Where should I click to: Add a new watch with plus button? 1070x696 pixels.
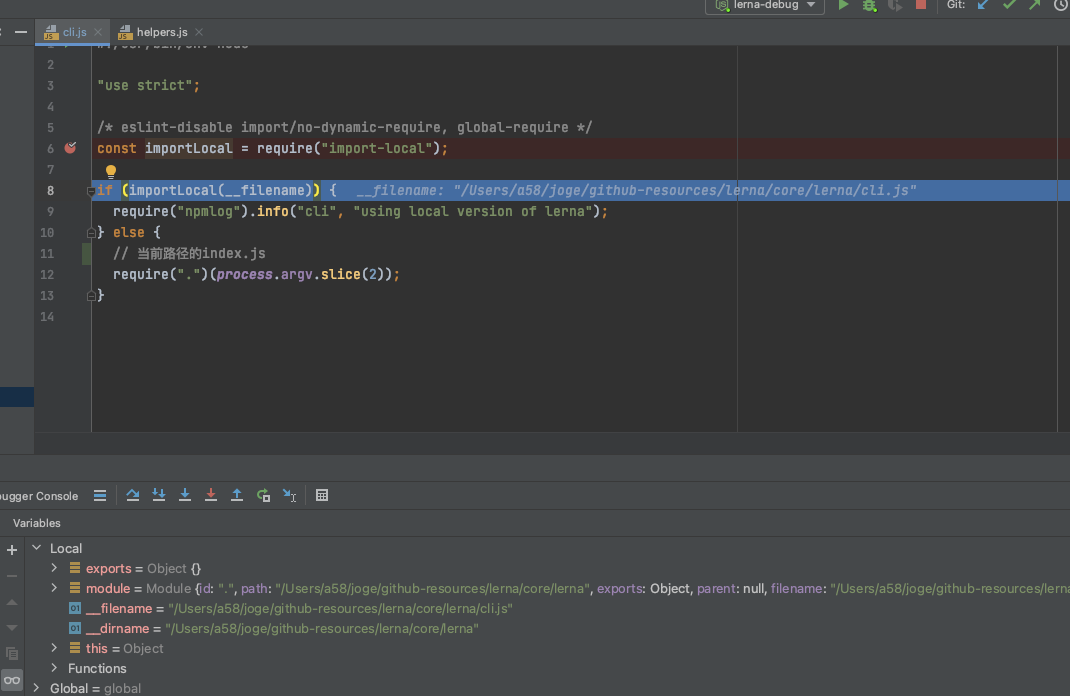pos(12,550)
